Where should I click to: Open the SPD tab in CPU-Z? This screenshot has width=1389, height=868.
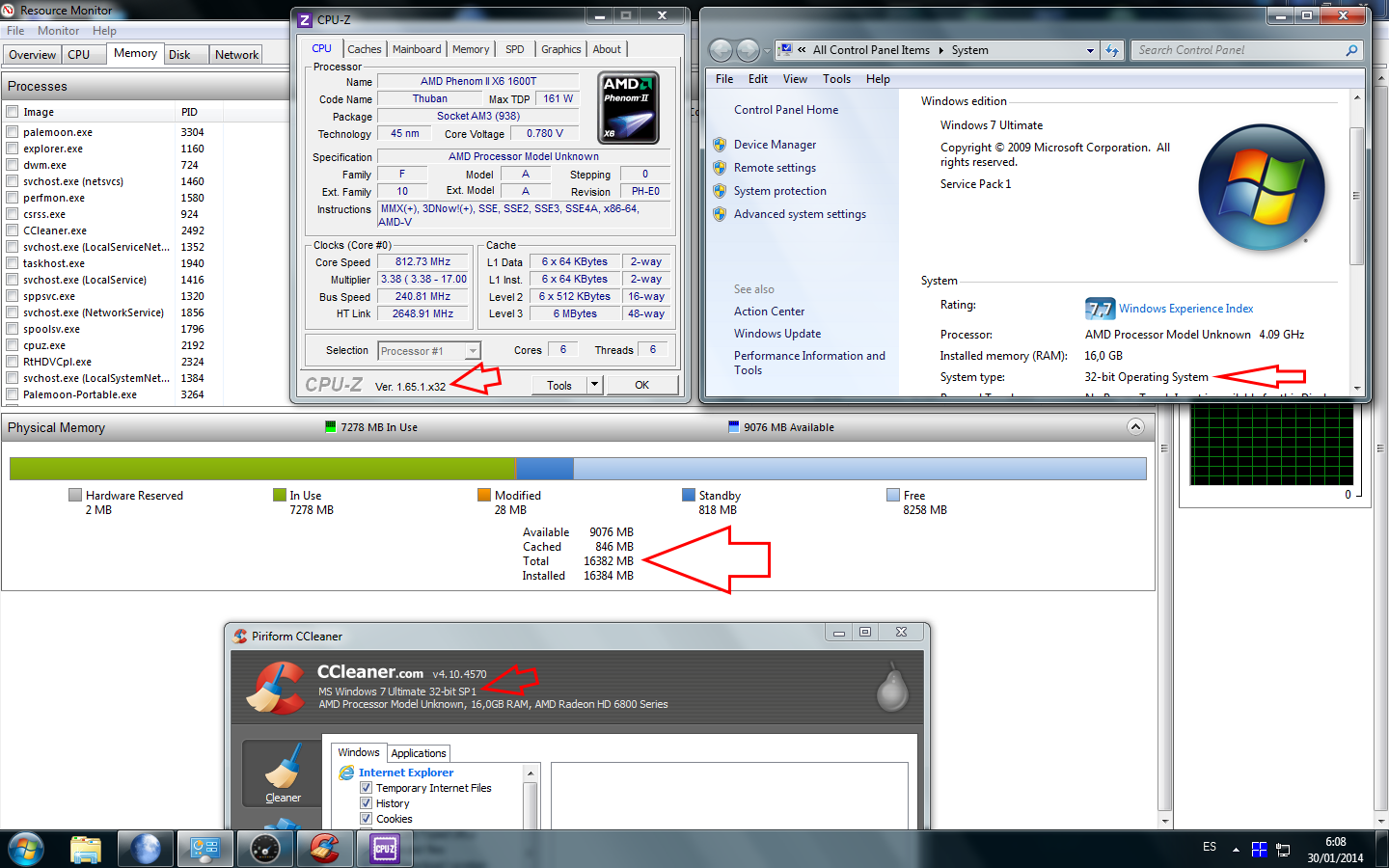(x=515, y=49)
